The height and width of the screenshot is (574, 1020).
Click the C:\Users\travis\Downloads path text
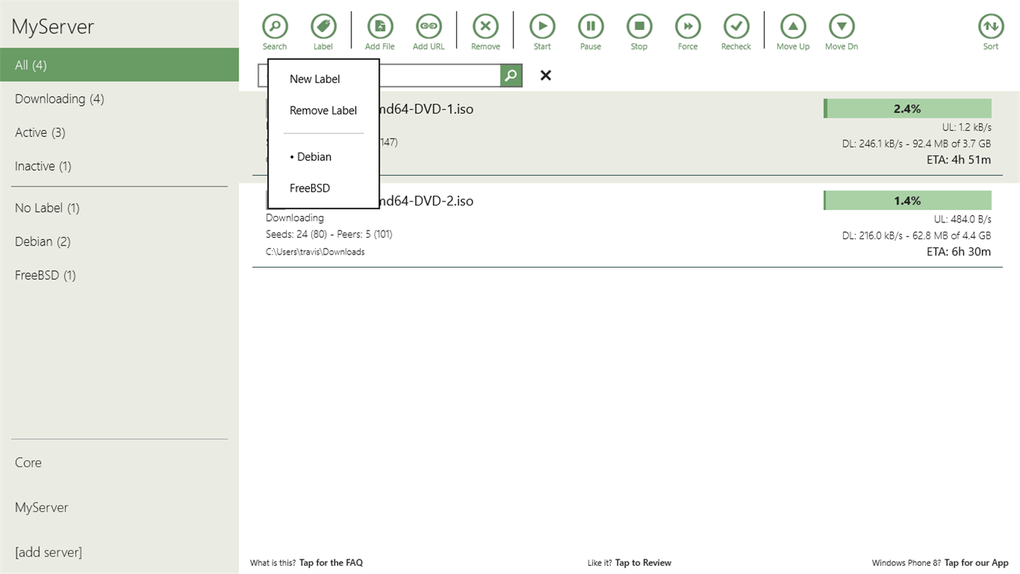click(x=315, y=252)
